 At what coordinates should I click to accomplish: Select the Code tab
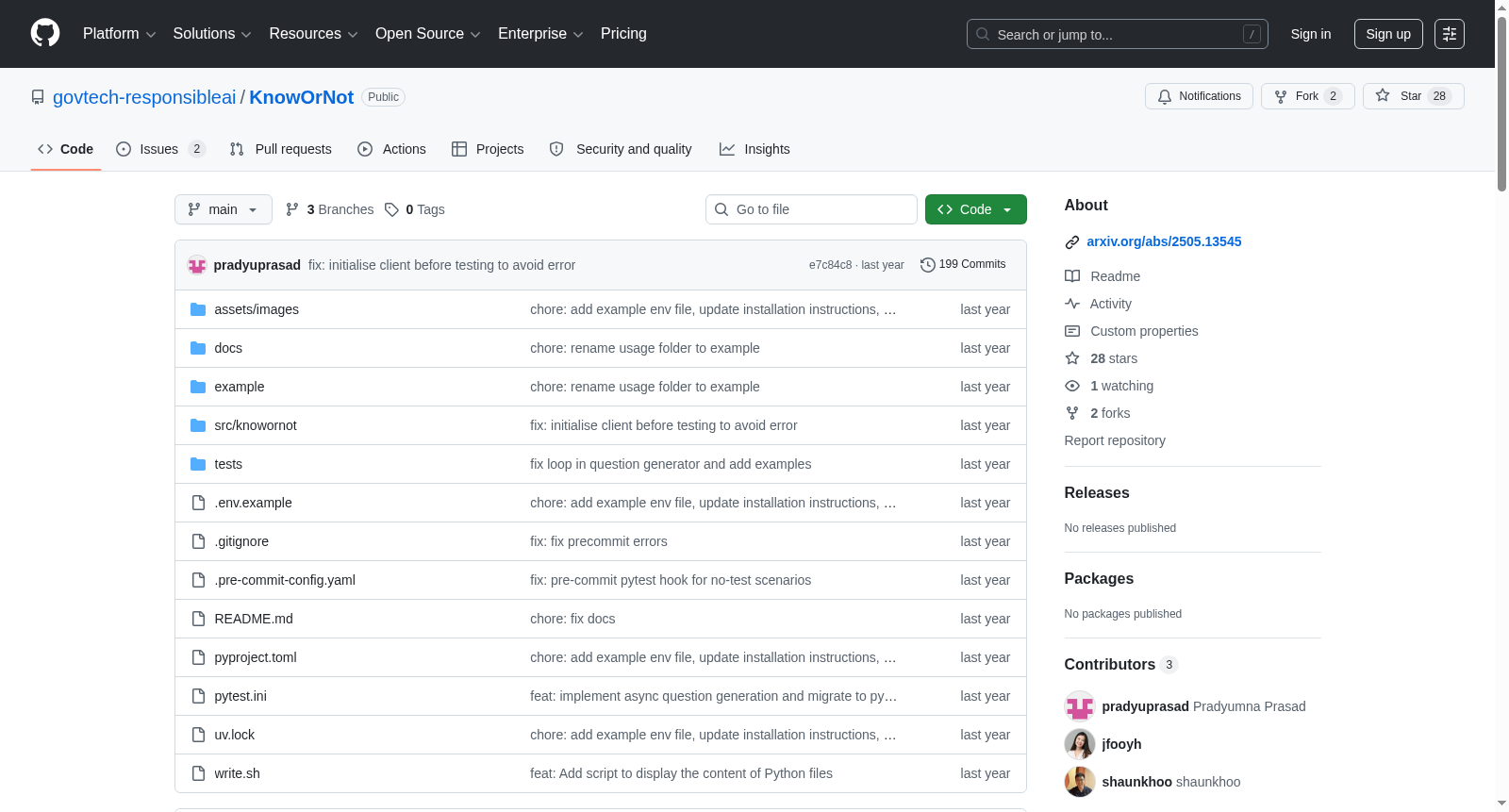point(66,149)
